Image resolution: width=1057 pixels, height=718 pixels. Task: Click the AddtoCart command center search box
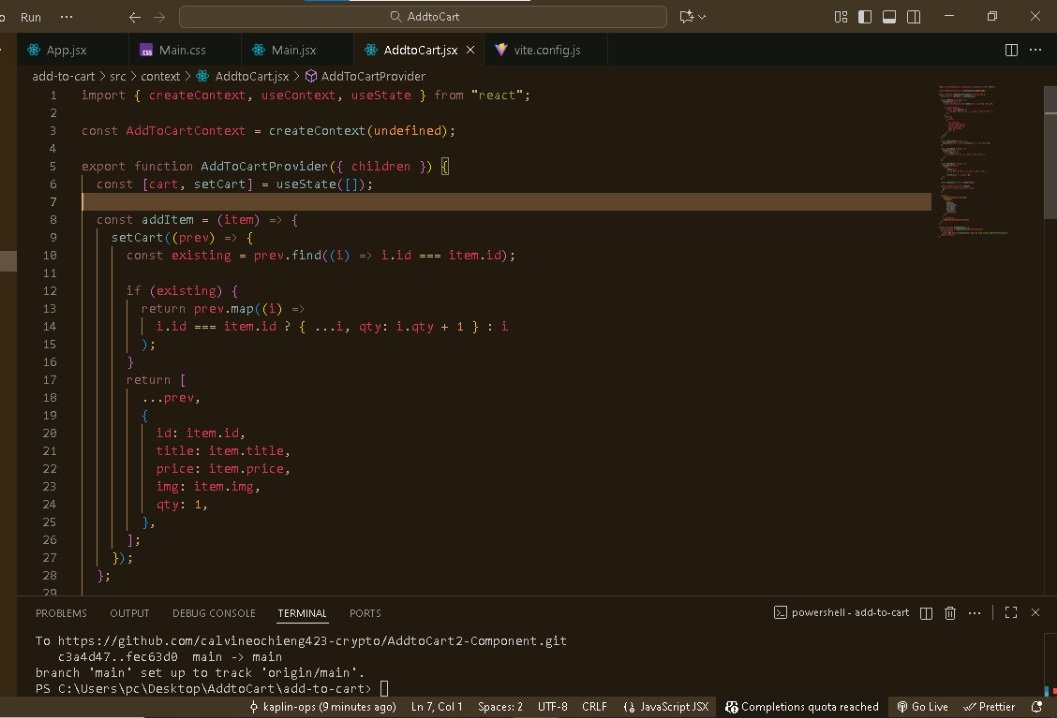point(423,17)
